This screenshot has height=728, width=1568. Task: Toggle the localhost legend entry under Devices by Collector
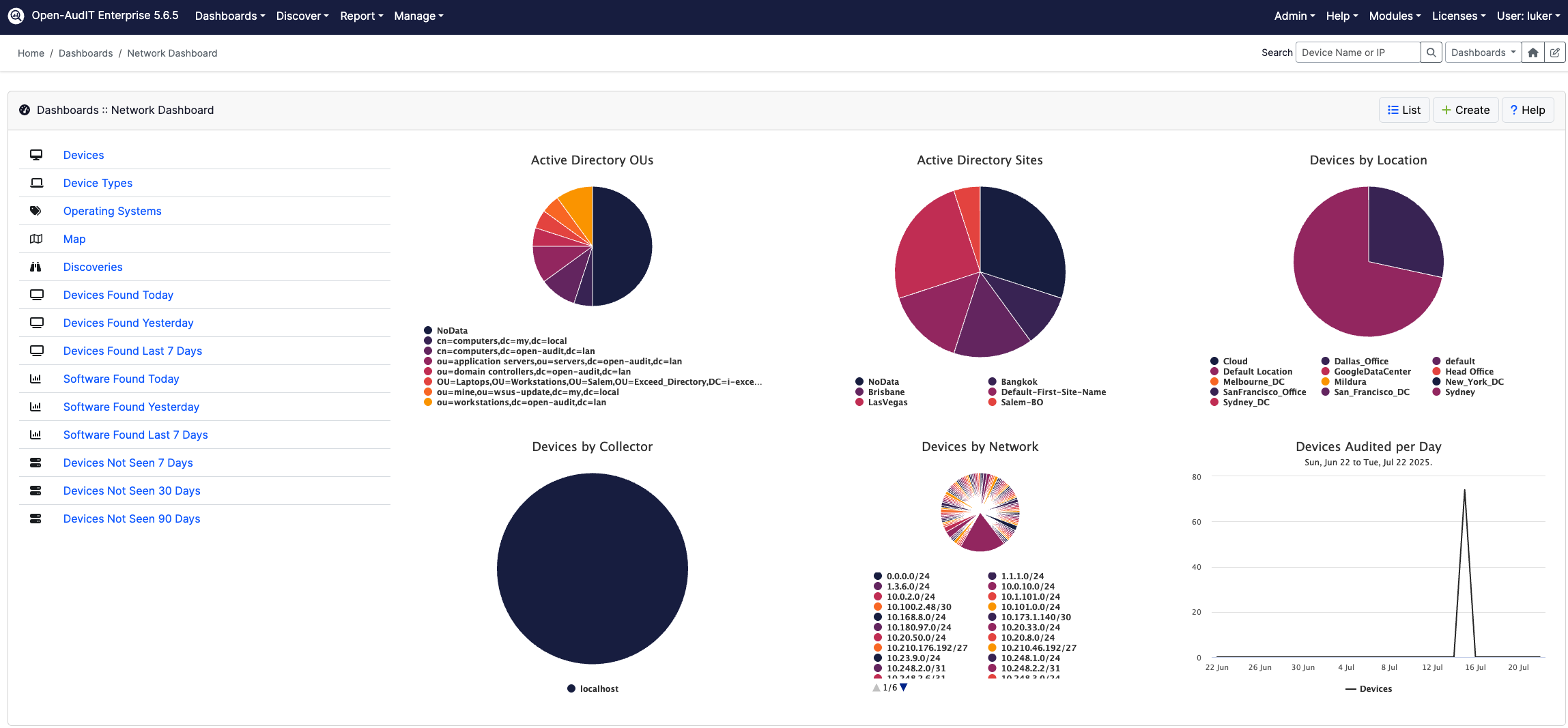tap(592, 688)
